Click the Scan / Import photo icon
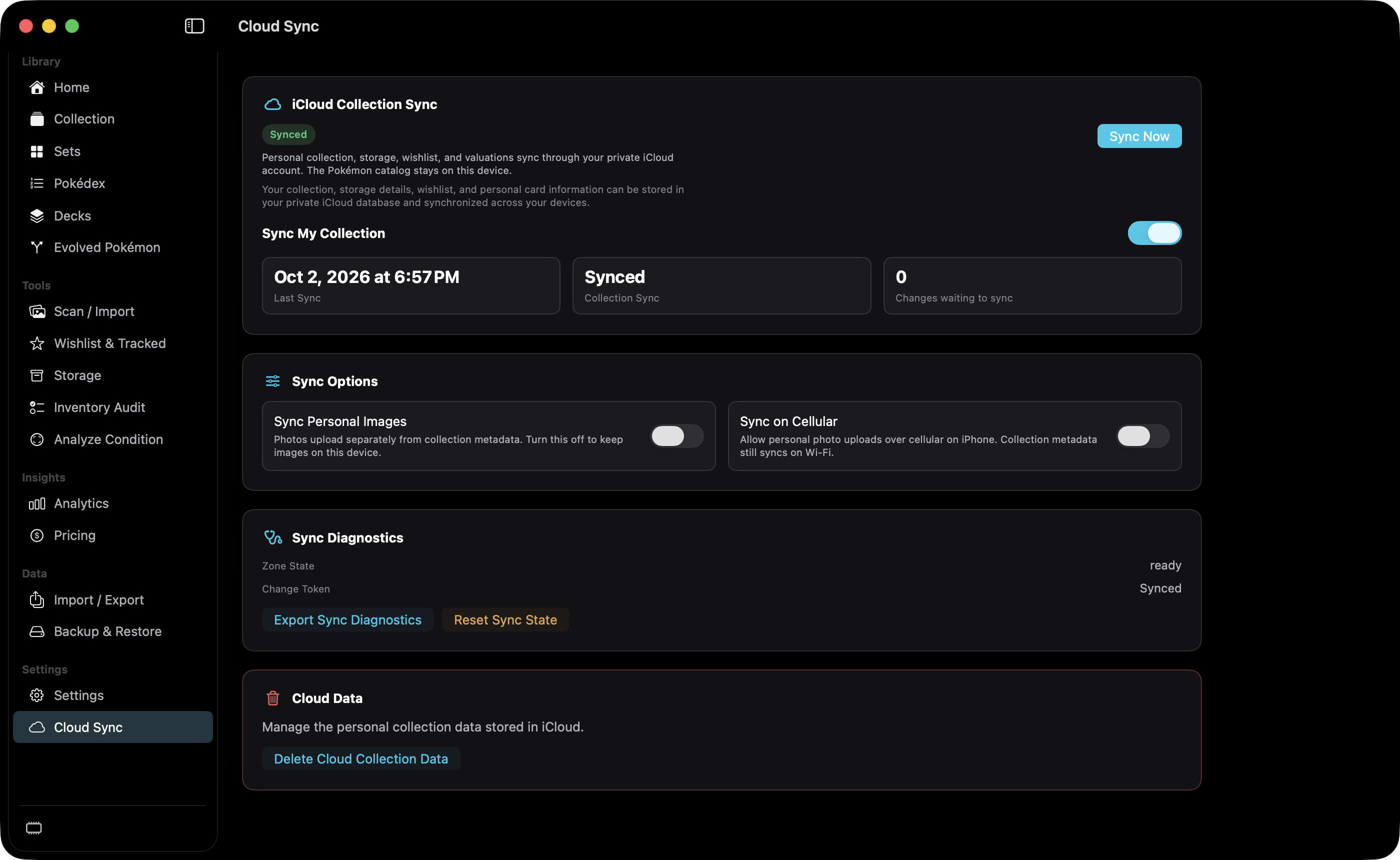Screen dimensions: 1400x860 pos(37,311)
